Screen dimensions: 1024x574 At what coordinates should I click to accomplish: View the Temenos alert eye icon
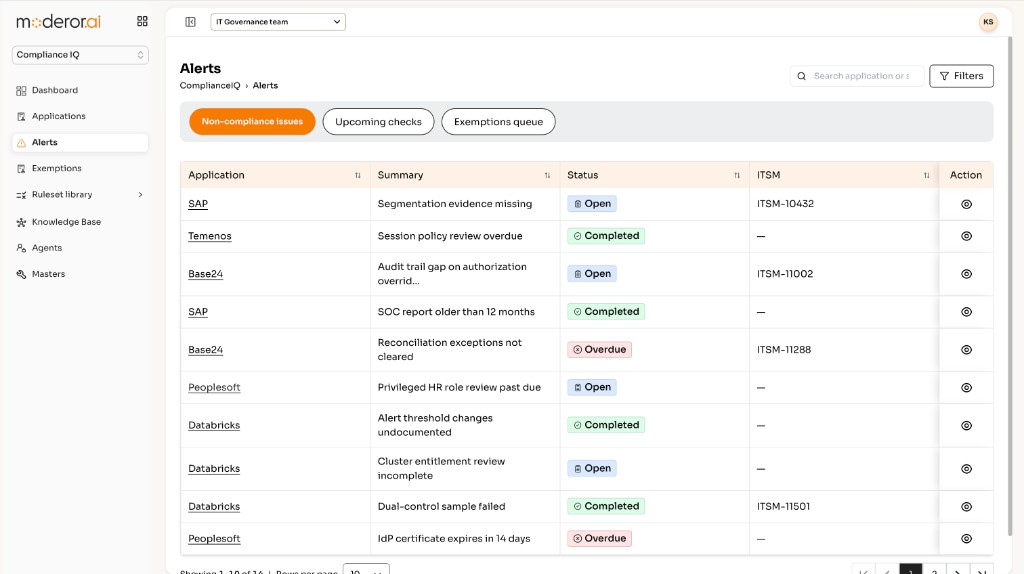tap(967, 236)
